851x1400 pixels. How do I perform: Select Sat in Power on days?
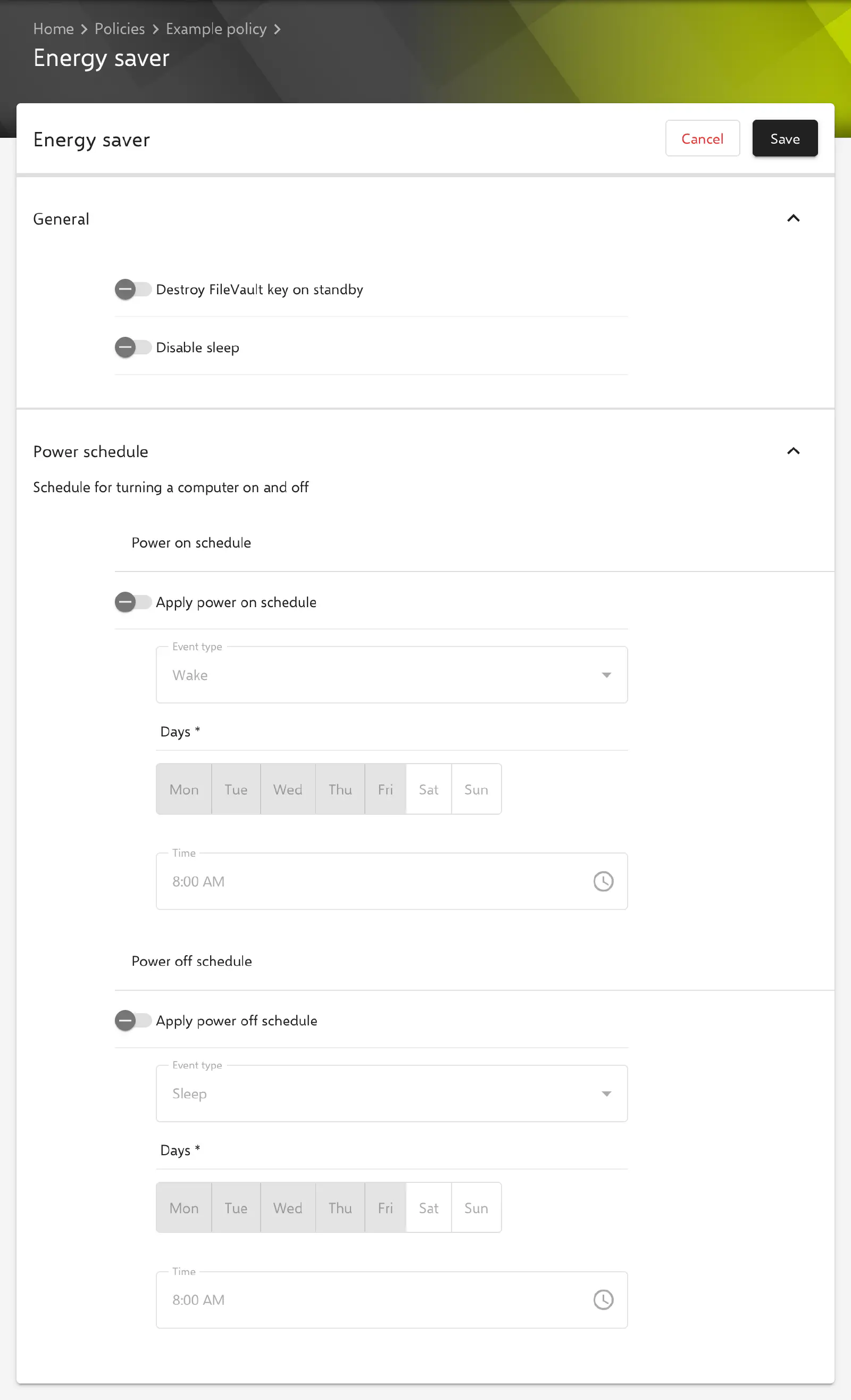[x=428, y=789]
